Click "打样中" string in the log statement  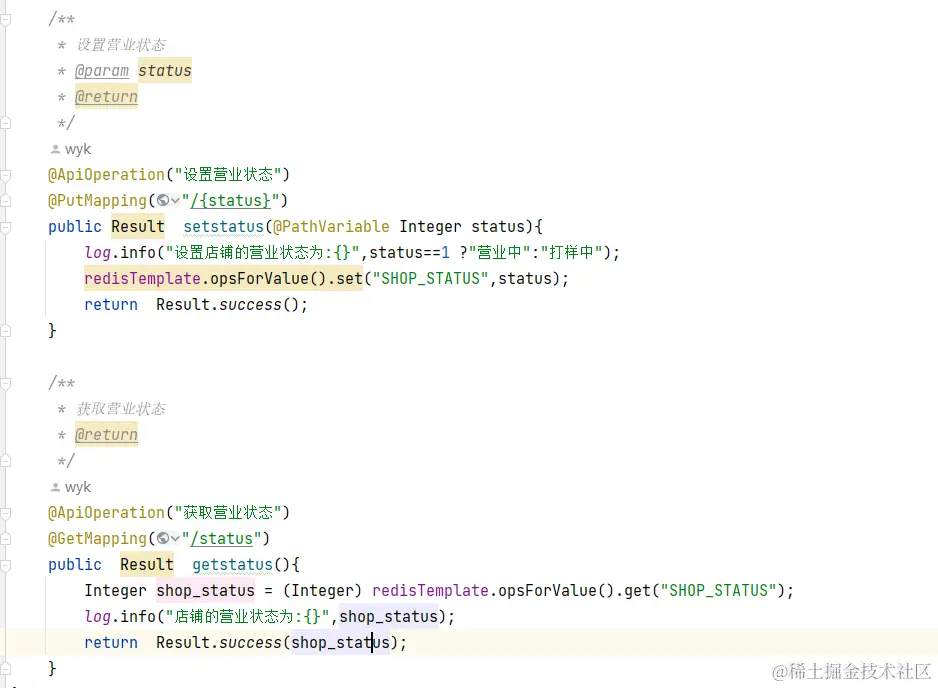(x=571, y=252)
